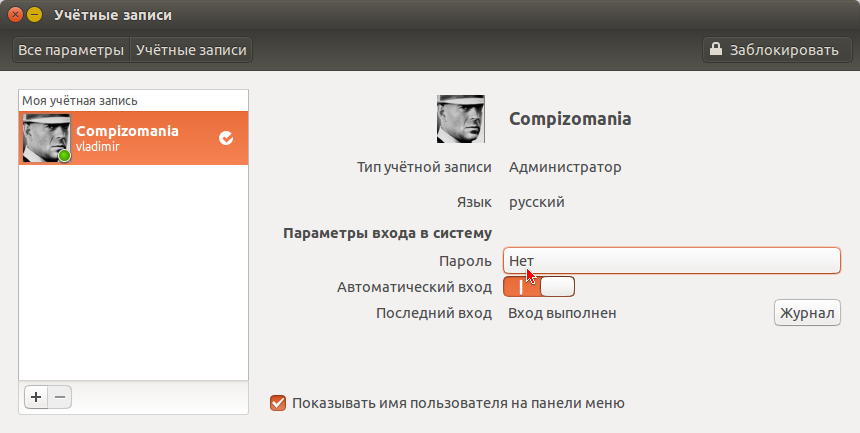This screenshot has width=860, height=433.
Task: Click the Compizomania full name heading
Action: click(570, 119)
